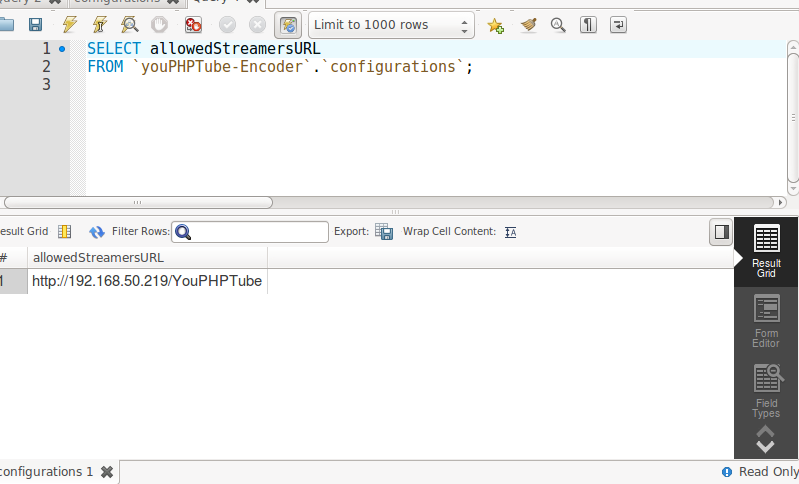
Task: Click the vertical editor scrollbar
Action: click(x=792, y=117)
